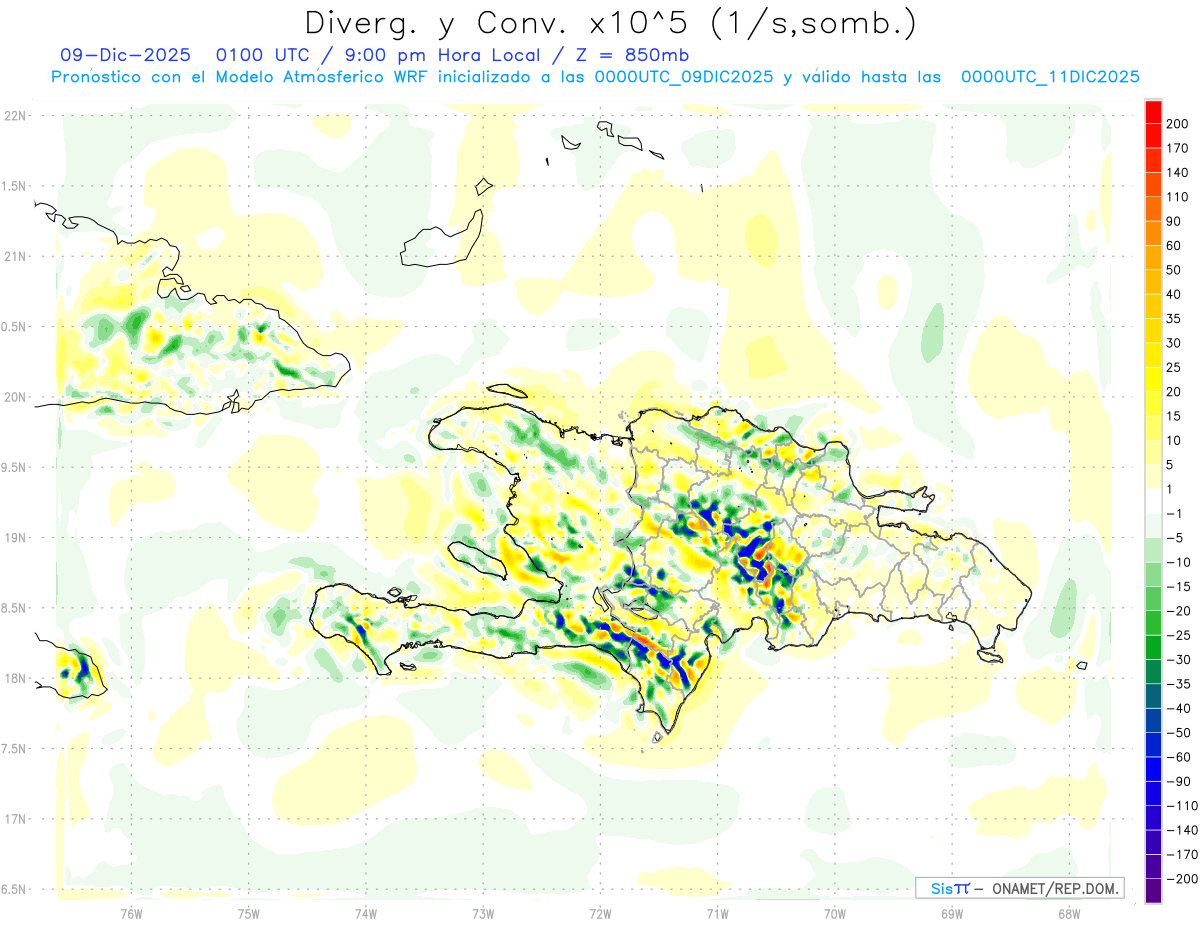Viewport: 1200px width, 927px height.
Task: Click the '-200' colorbar value
Action: point(1183,878)
